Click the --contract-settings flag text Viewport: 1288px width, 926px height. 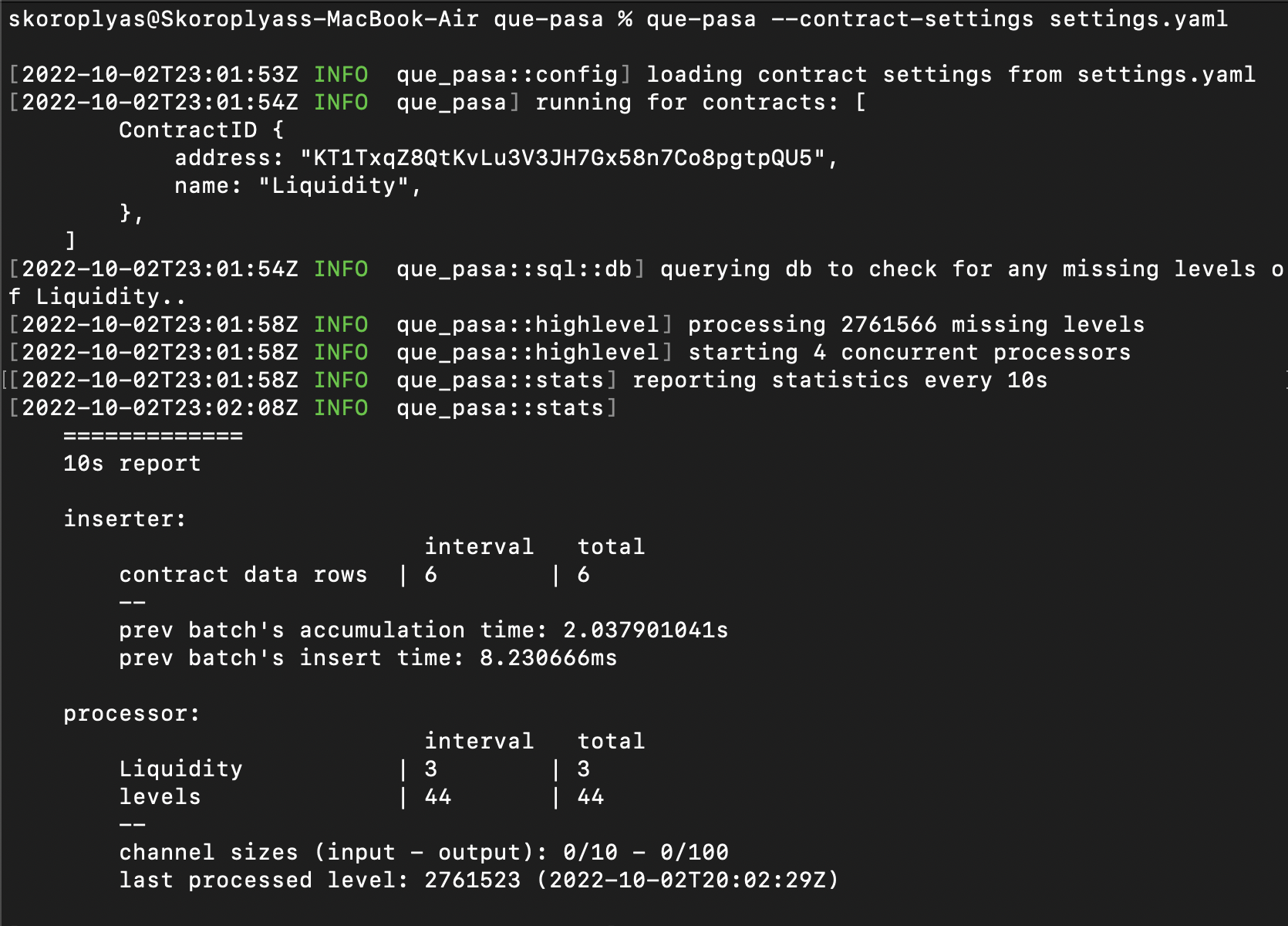tap(902, 19)
